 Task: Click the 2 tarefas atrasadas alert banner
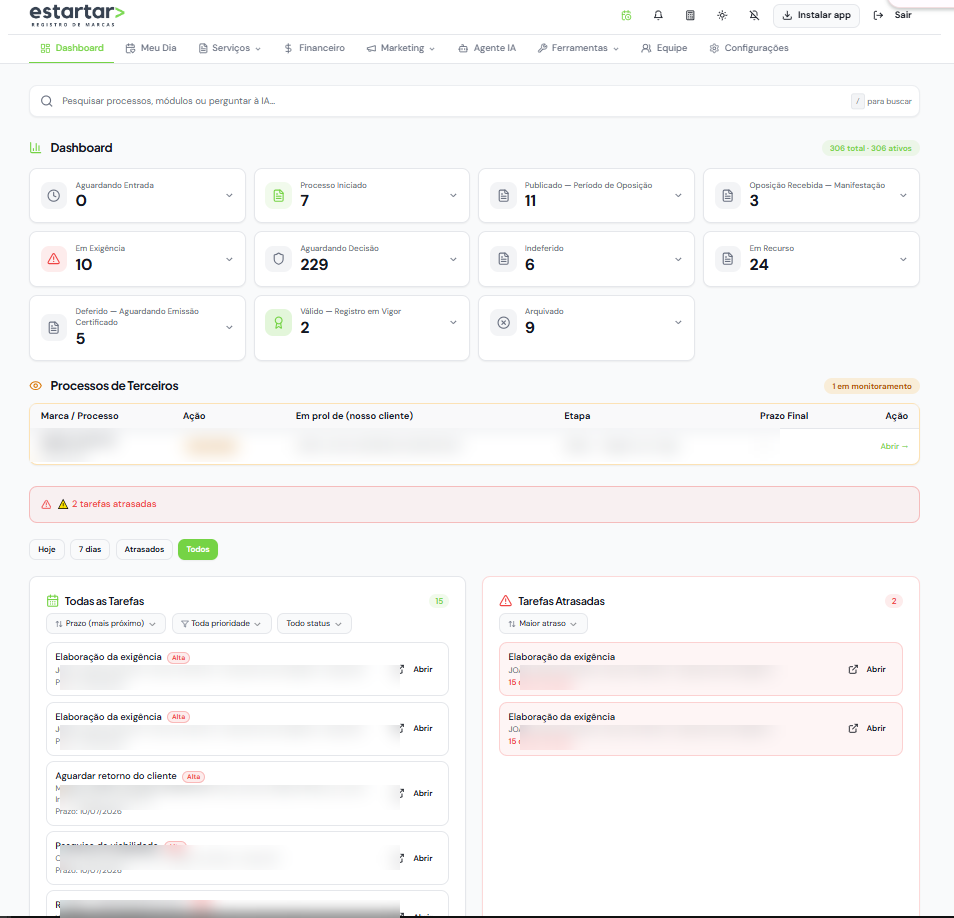[474, 504]
